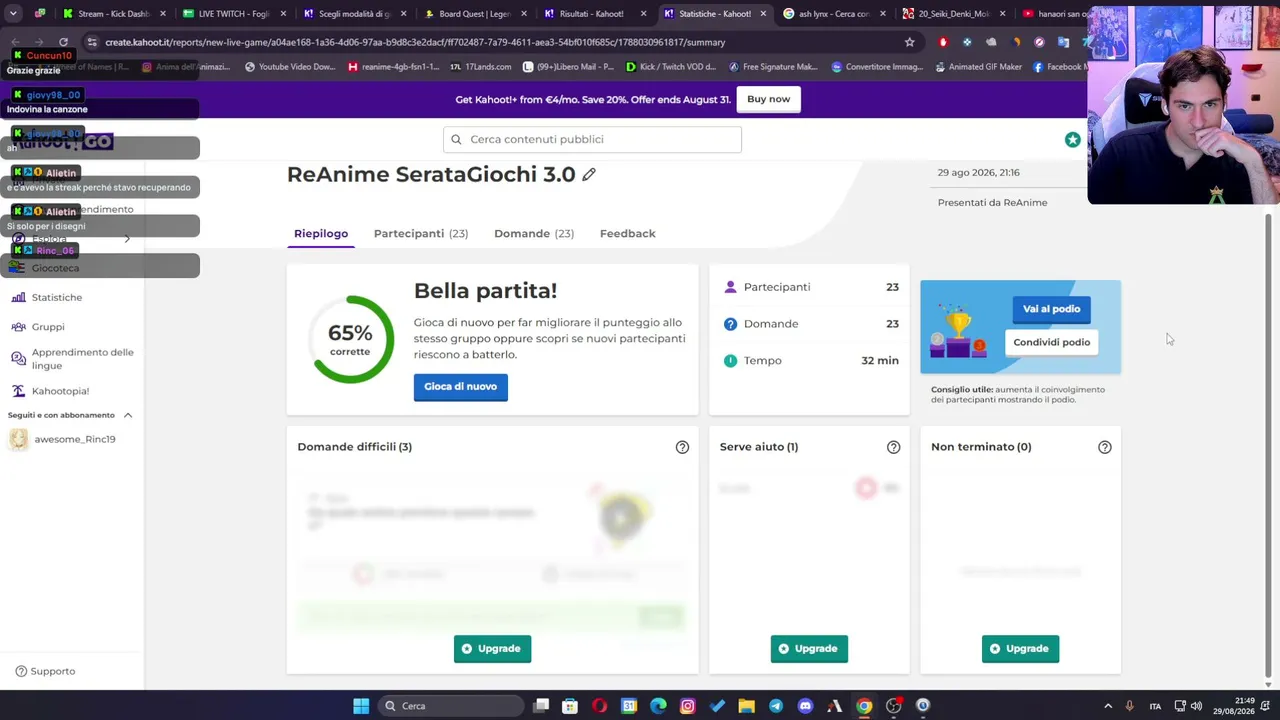Switch to the Riepilogo tab
This screenshot has width=1280, height=720.
point(321,234)
